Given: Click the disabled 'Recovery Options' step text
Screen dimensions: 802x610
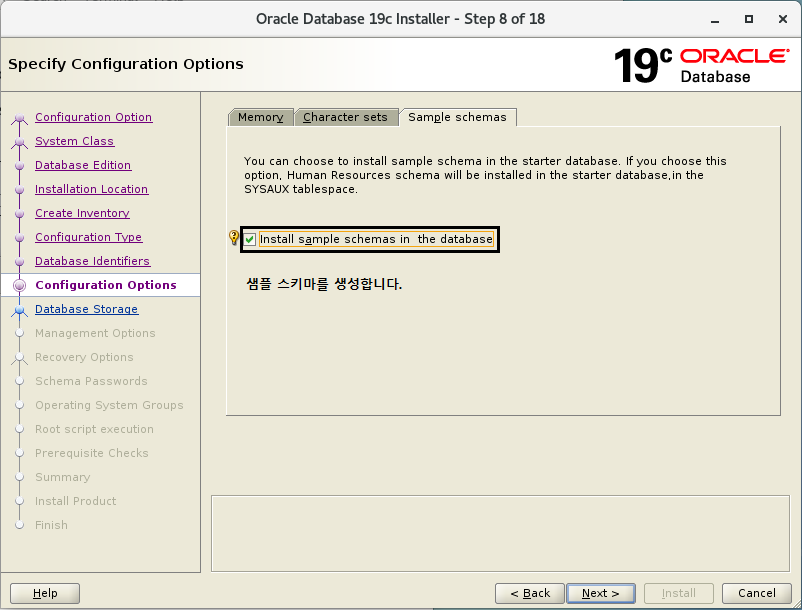Looking at the screenshot, I should coord(84,357).
